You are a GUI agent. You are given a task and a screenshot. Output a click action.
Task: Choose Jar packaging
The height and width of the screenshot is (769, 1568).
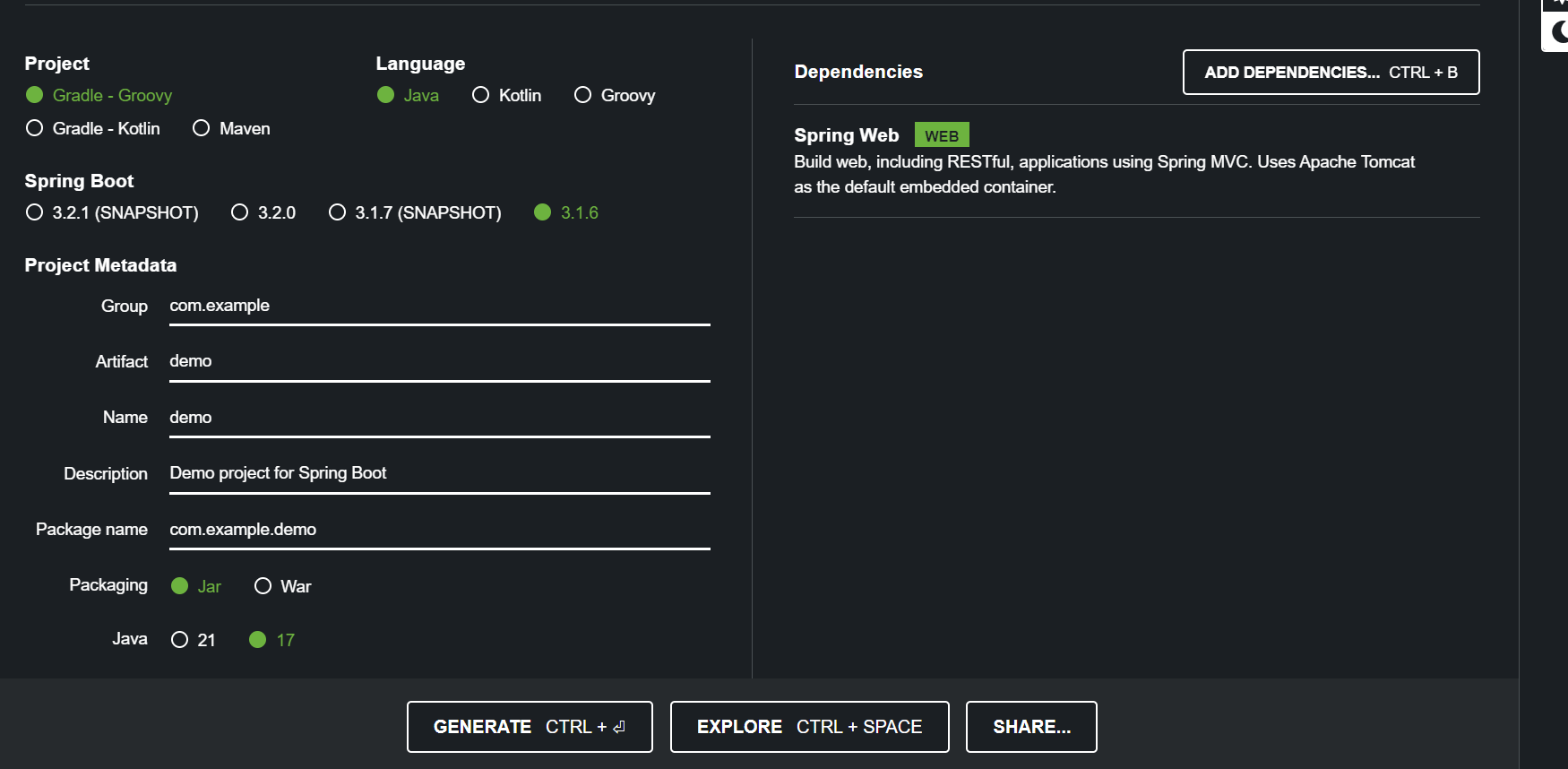click(x=196, y=586)
